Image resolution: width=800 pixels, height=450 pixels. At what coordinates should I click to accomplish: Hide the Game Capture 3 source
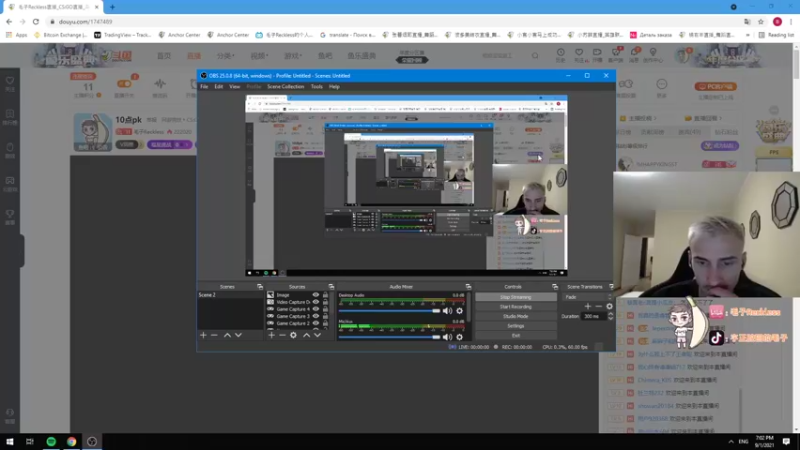[x=316, y=316]
